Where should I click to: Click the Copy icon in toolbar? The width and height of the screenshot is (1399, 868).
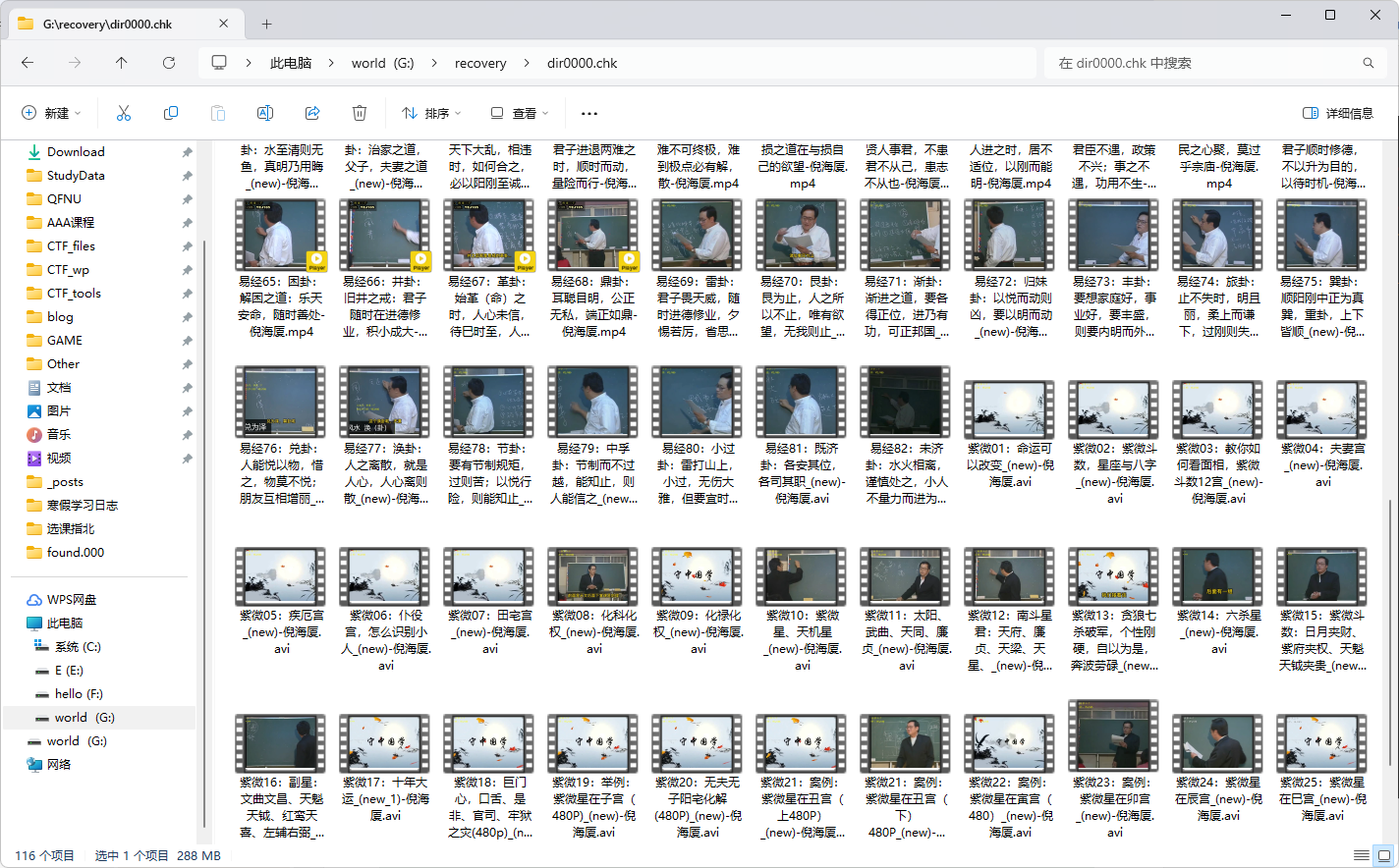171,113
